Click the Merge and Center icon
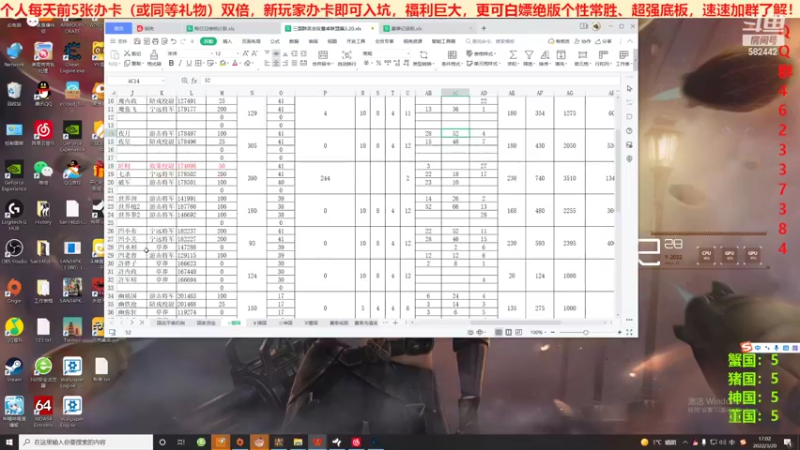Screen dimensions: 800x450 pyautogui.click(x=322, y=55)
